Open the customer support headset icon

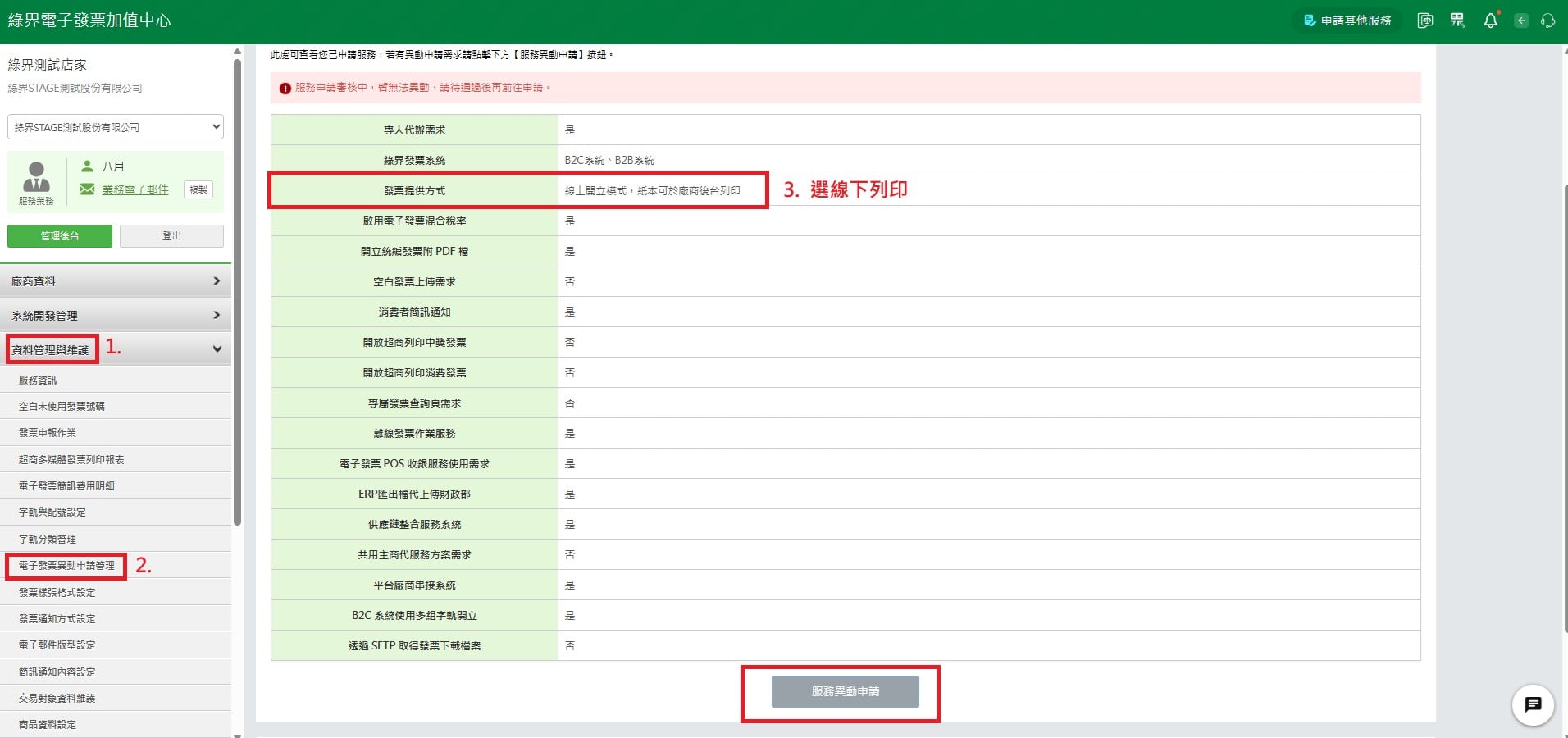(1548, 20)
